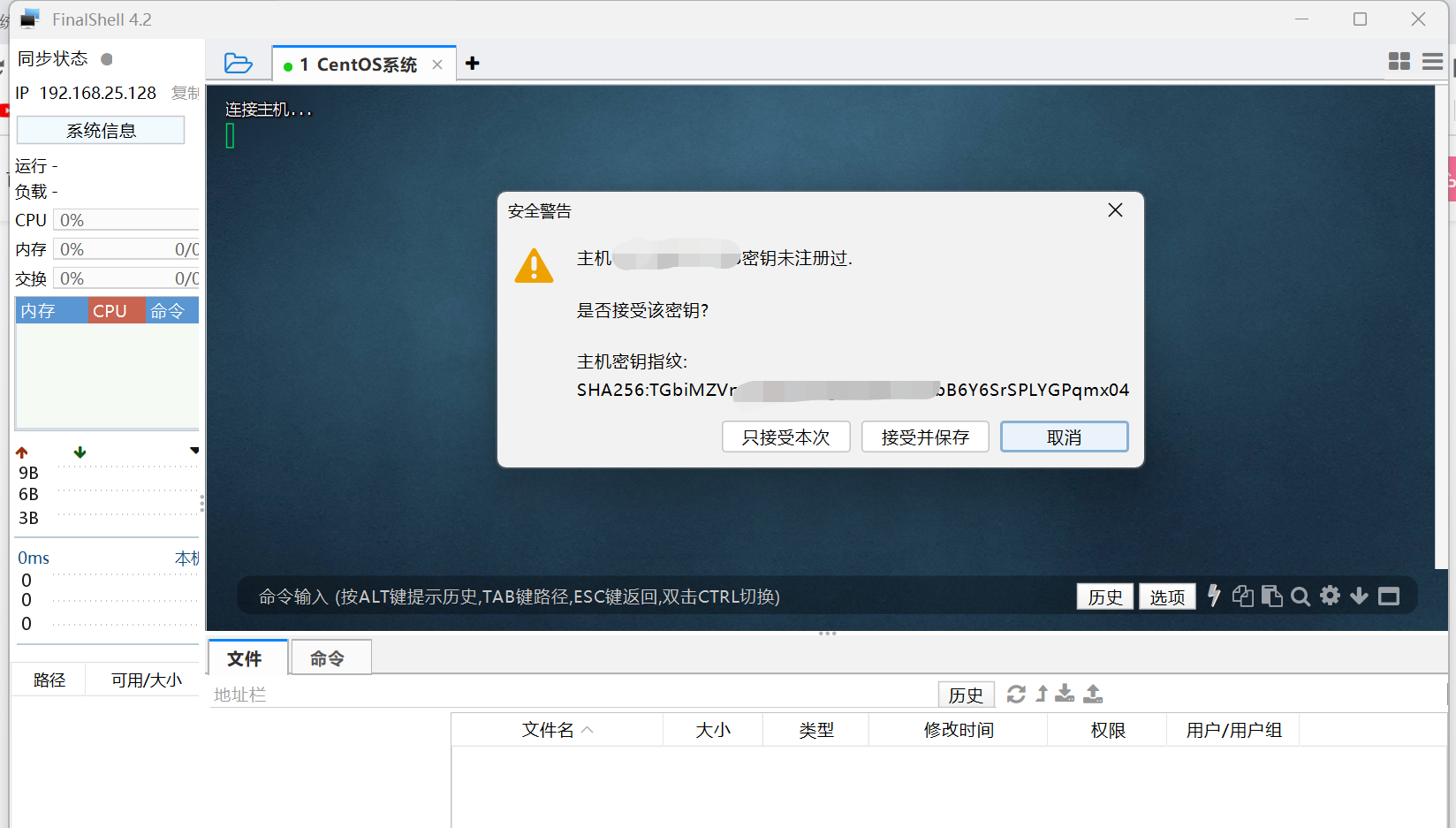Open the hamburger menu at top right
Image resolution: width=1456 pixels, height=828 pixels.
[x=1433, y=62]
